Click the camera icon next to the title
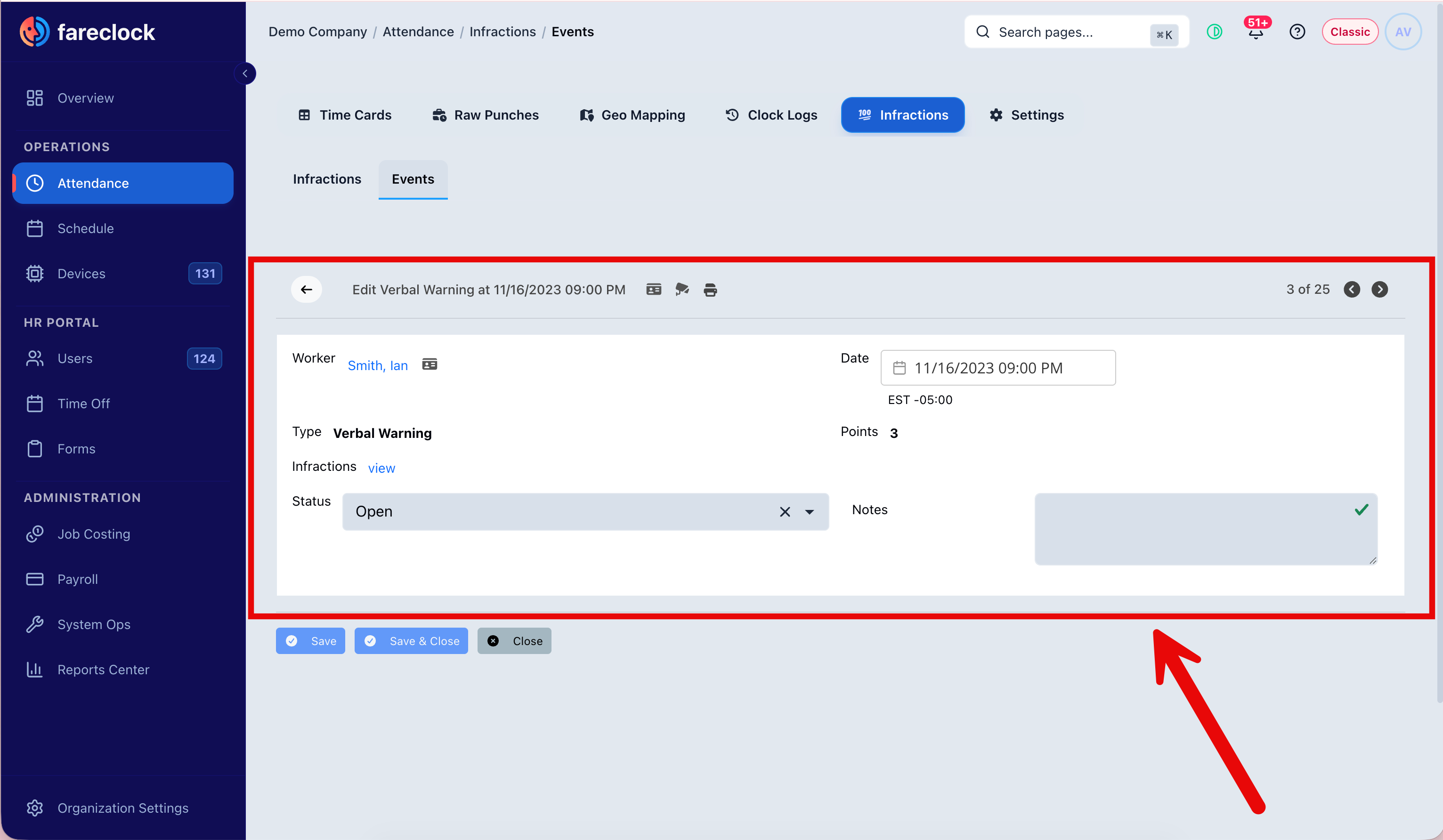 point(681,289)
